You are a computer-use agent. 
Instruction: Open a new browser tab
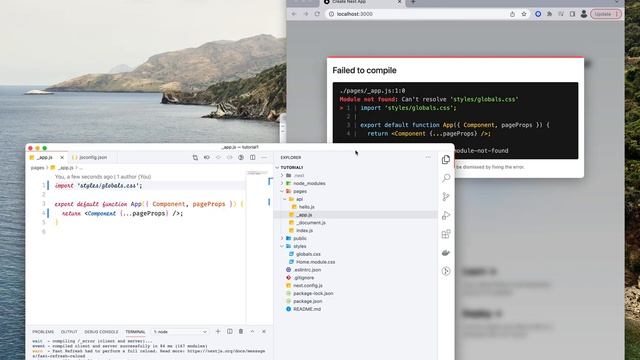[x=413, y=2]
